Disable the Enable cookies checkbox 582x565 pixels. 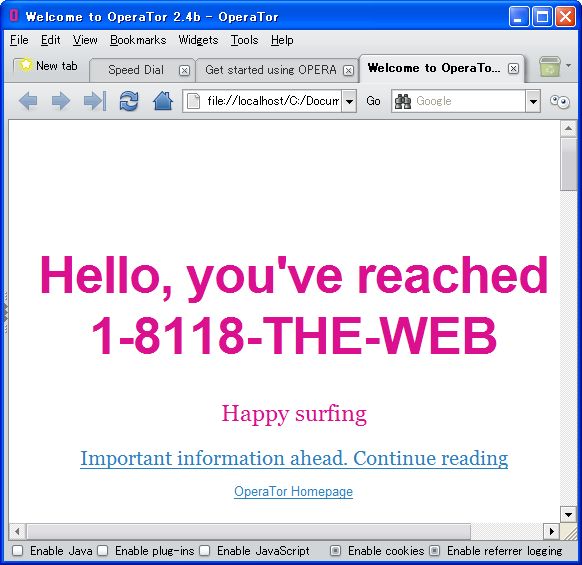(x=335, y=551)
